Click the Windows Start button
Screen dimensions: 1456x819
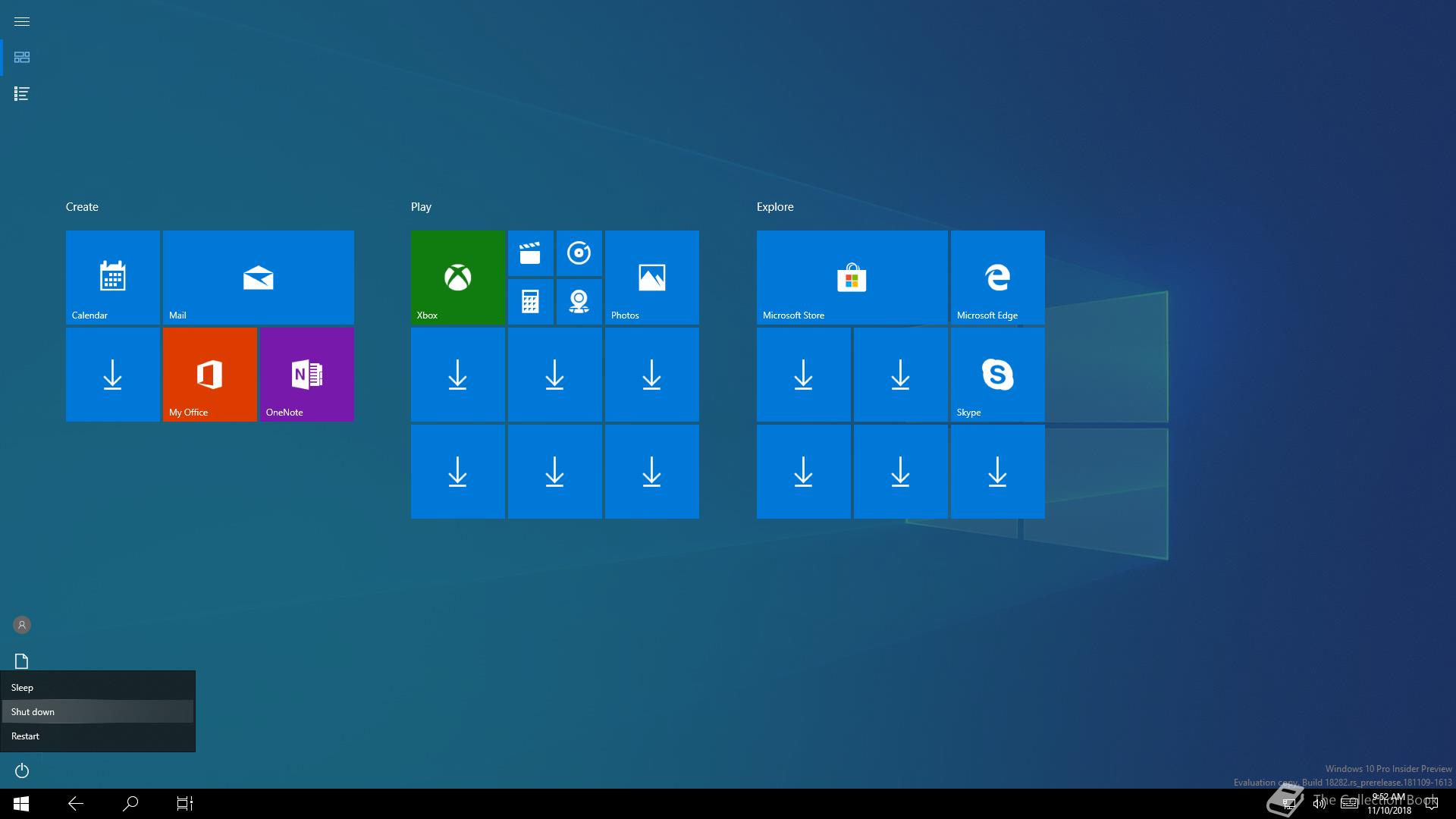21,804
